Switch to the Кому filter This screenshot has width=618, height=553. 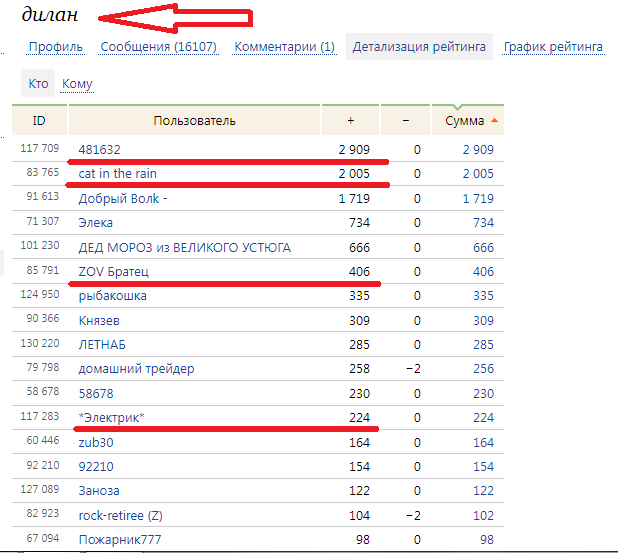click(77, 84)
